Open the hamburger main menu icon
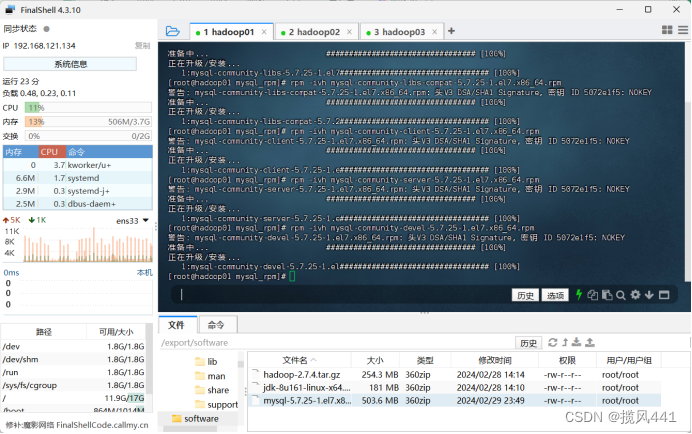The image size is (692, 434). click(x=683, y=30)
